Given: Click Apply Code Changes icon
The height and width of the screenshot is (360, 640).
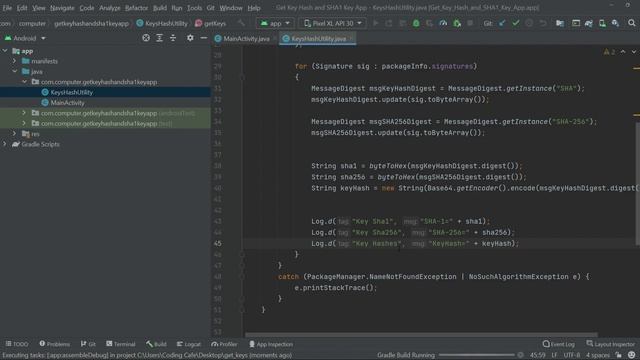Looking at the screenshot, I should coord(402,23).
